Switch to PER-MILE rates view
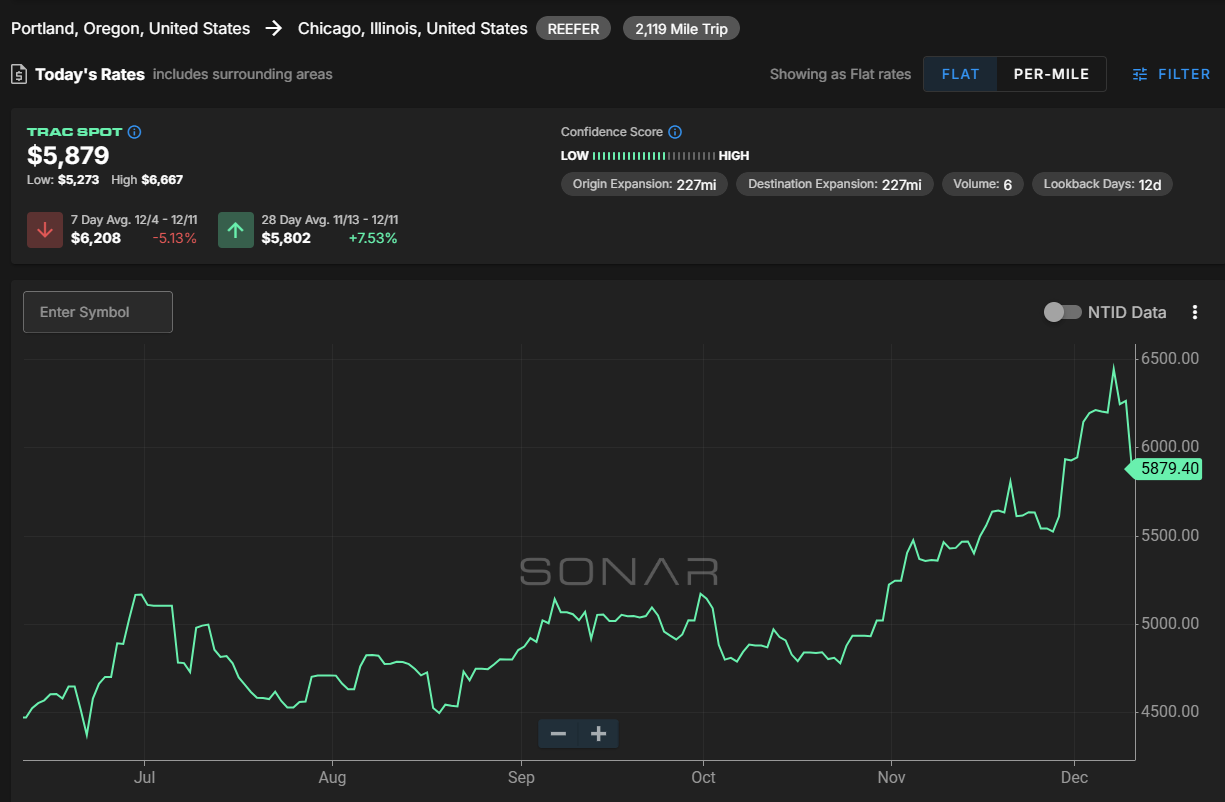Viewport: 1225px width, 802px height. tap(1052, 74)
